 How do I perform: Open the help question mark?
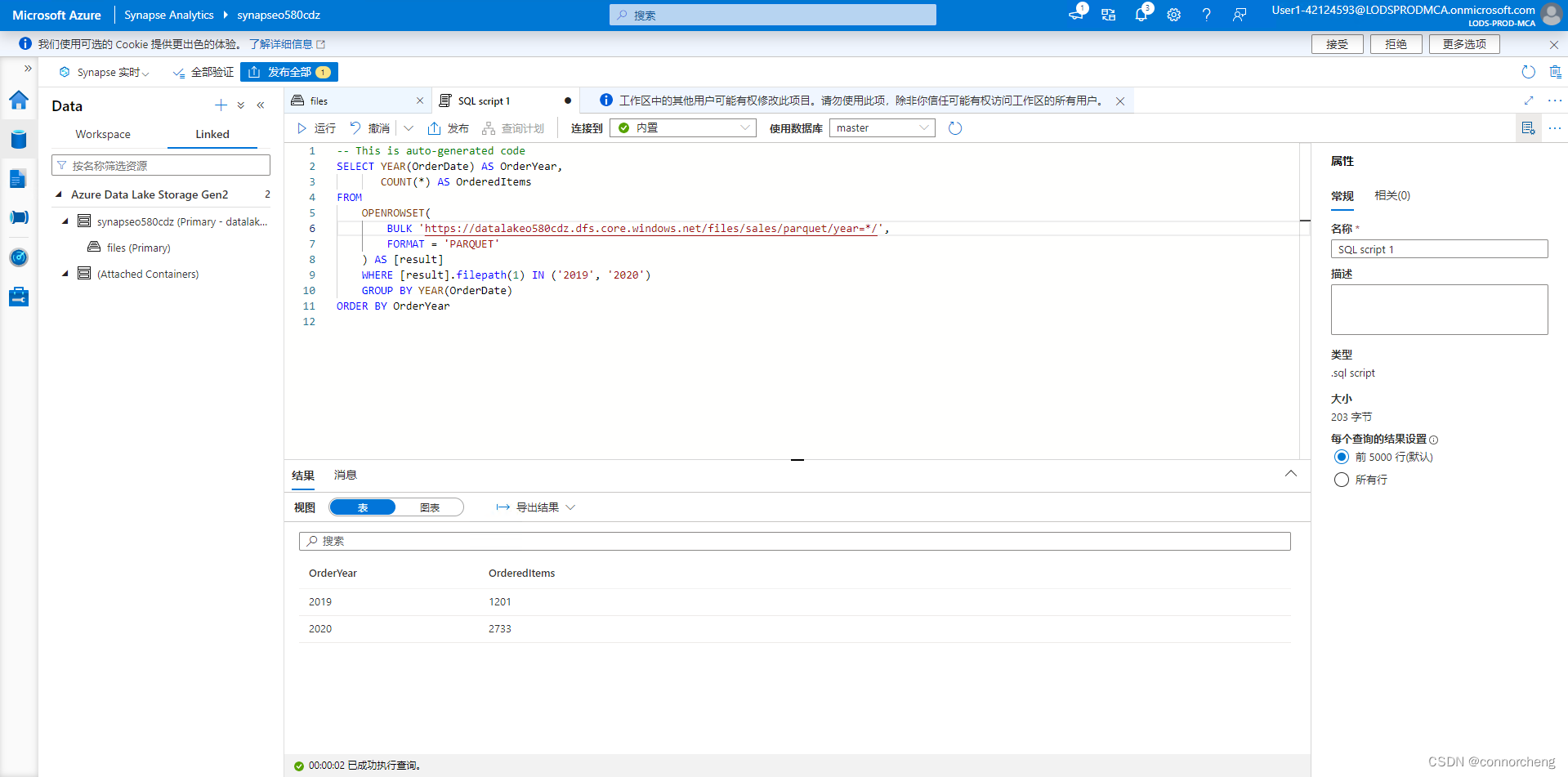[x=1207, y=15]
